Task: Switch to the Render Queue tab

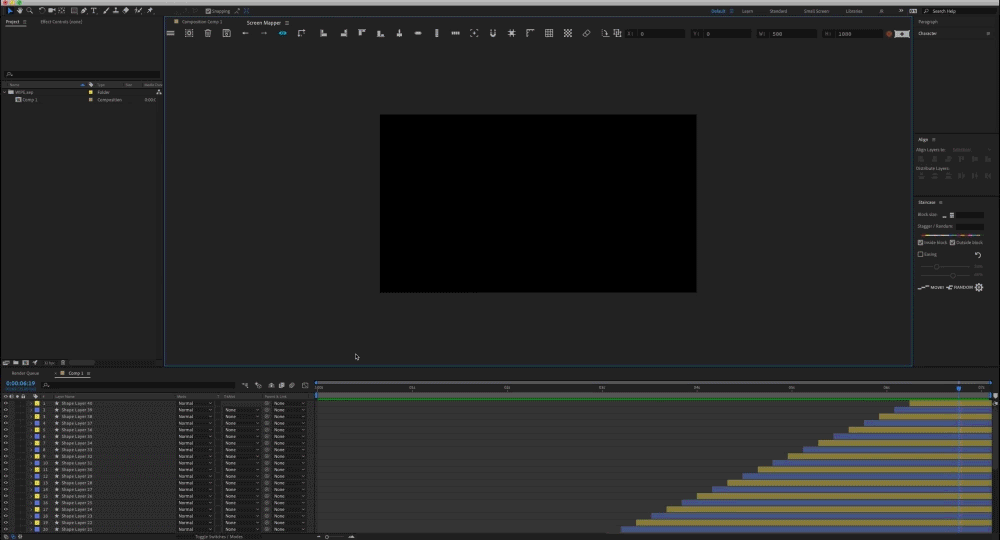Action: click(26, 373)
